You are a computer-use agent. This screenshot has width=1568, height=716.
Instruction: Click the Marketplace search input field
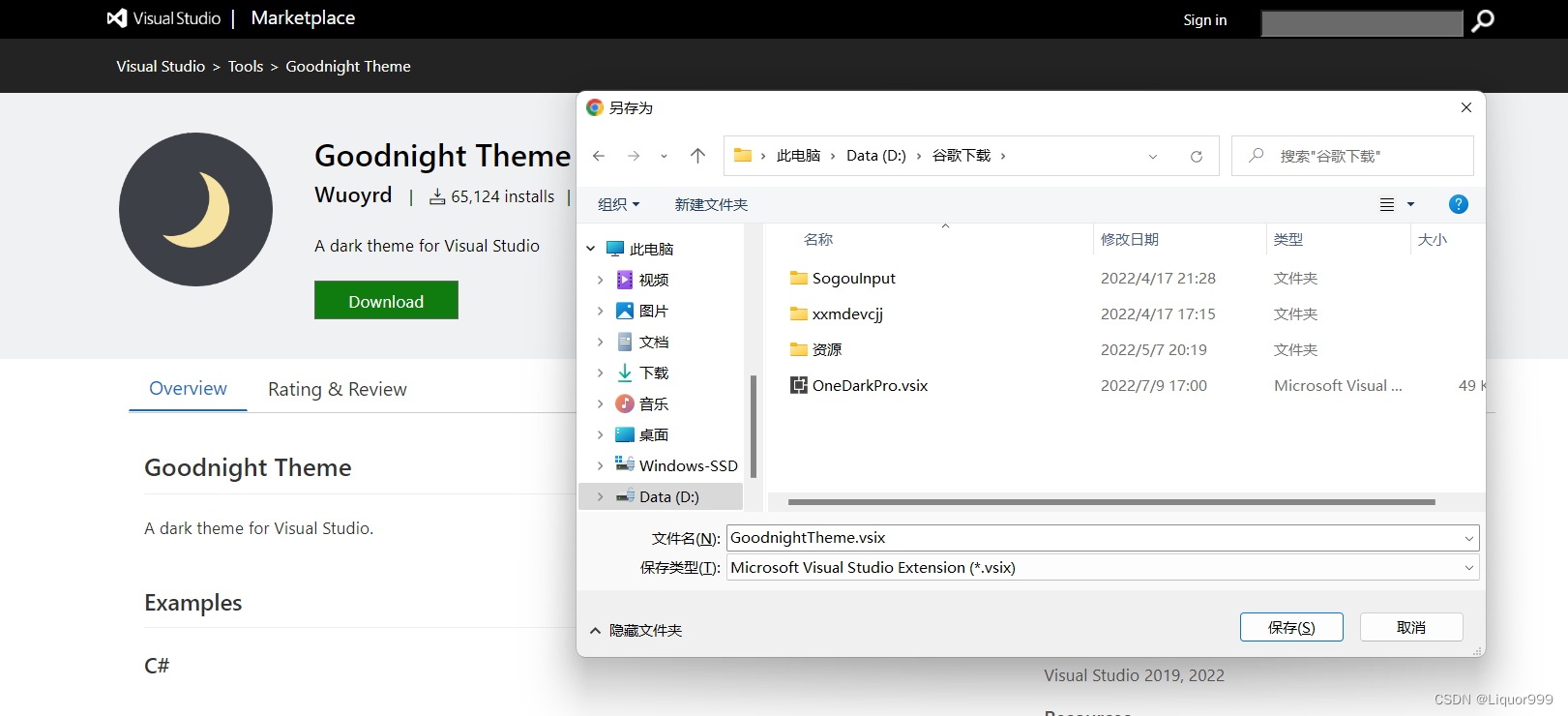click(1362, 23)
